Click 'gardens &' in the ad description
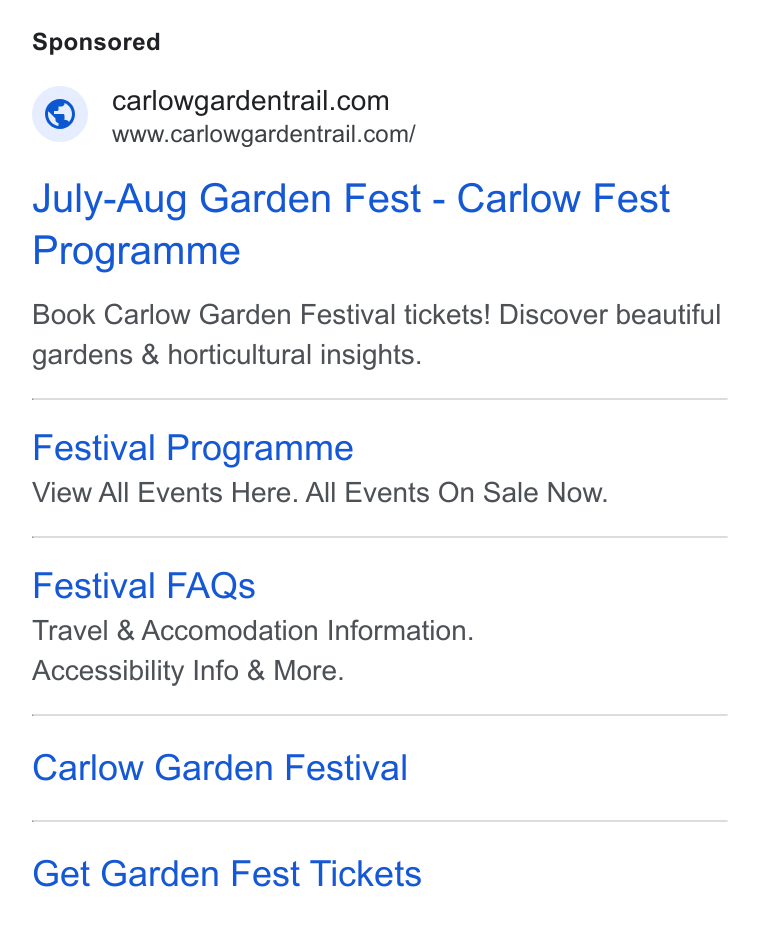 point(96,355)
